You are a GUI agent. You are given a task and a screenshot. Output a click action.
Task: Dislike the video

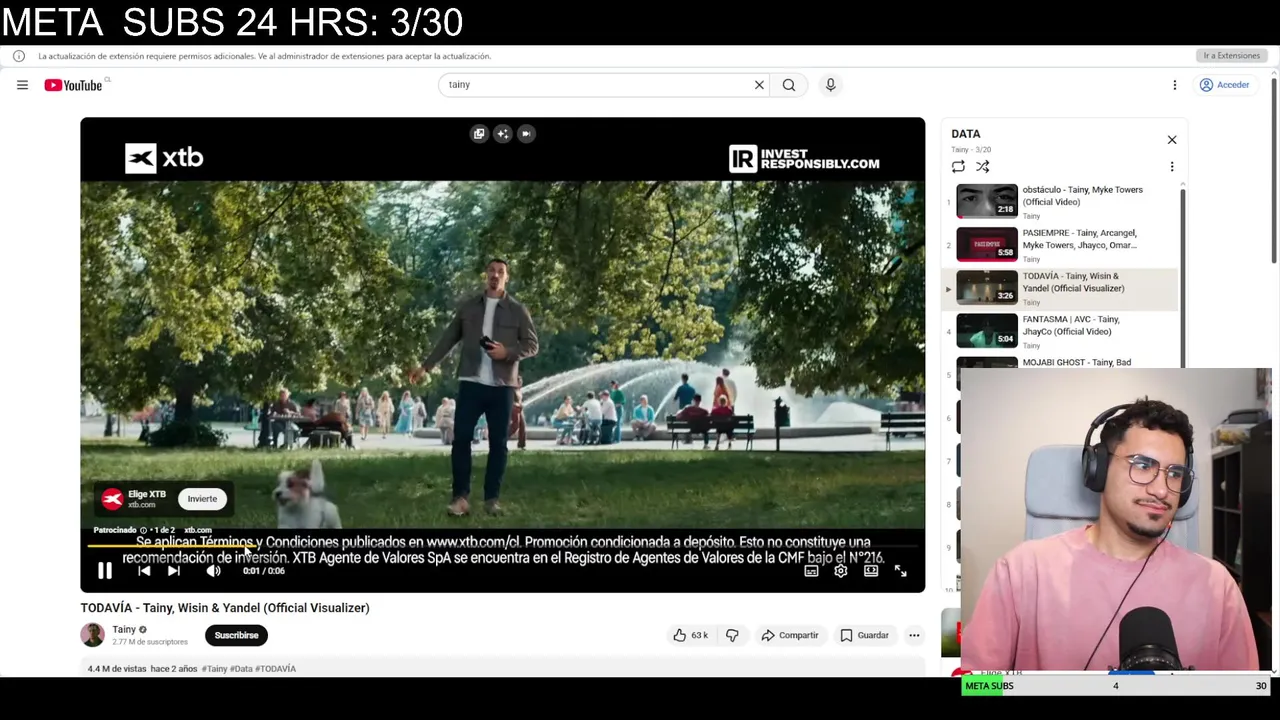(x=732, y=635)
